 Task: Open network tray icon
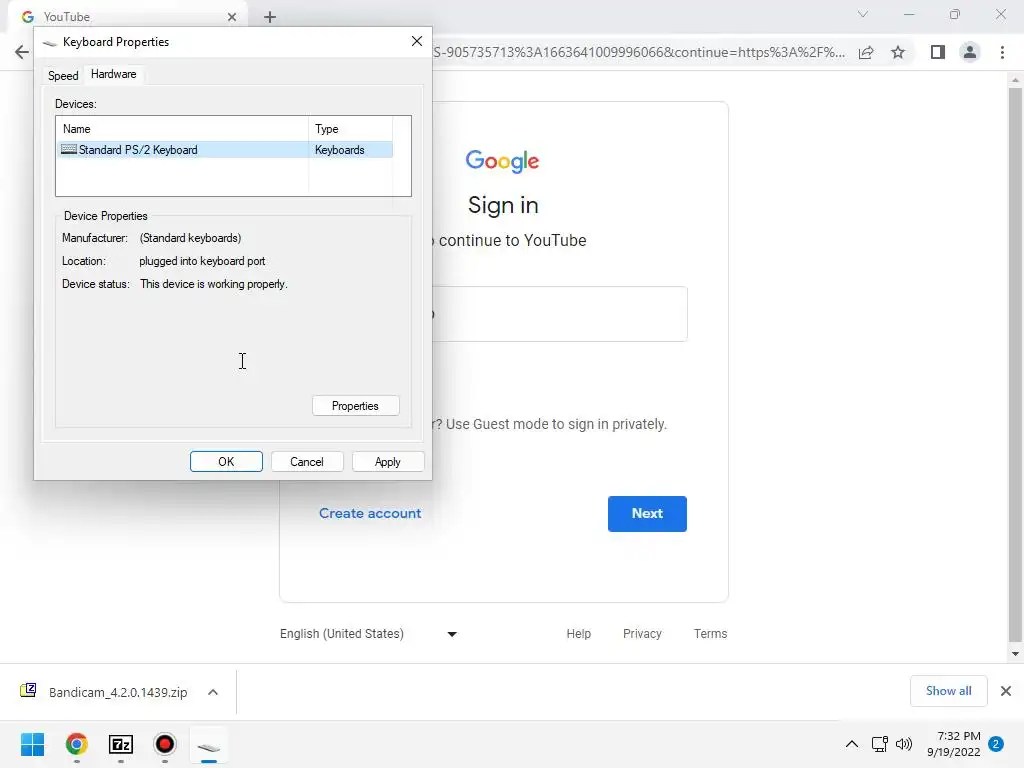tap(880, 744)
